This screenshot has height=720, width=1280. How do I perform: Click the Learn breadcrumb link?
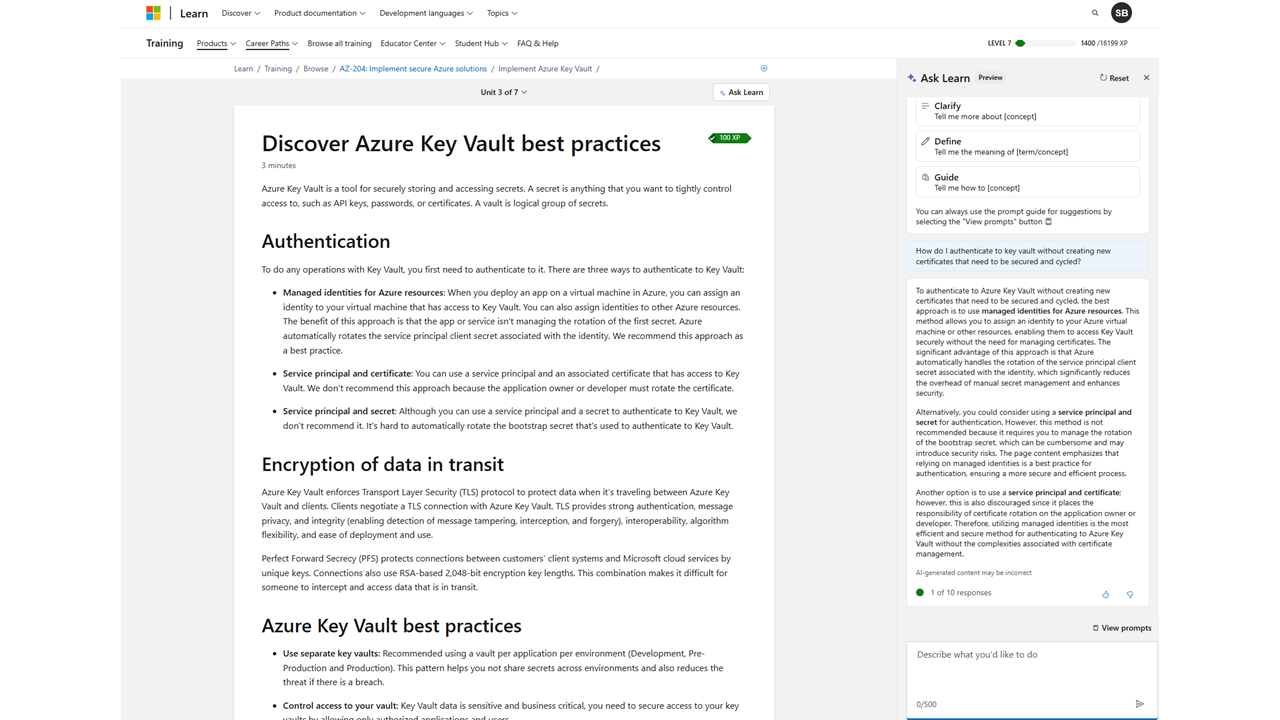click(243, 69)
